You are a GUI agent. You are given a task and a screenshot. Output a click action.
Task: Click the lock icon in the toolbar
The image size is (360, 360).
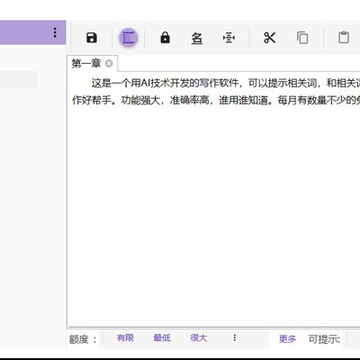(x=165, y=38)
